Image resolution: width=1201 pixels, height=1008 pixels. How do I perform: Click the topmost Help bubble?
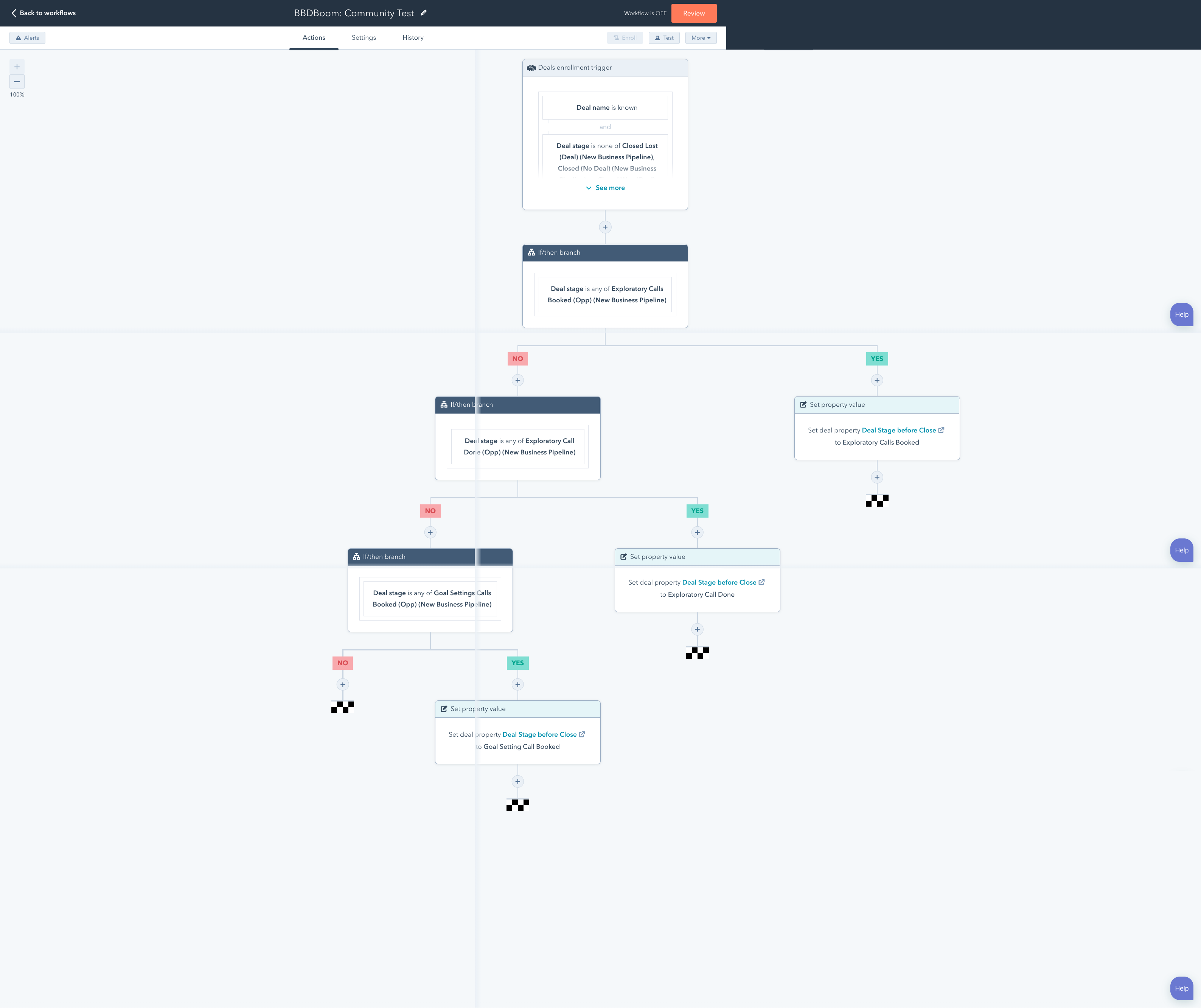(1182, 315)
